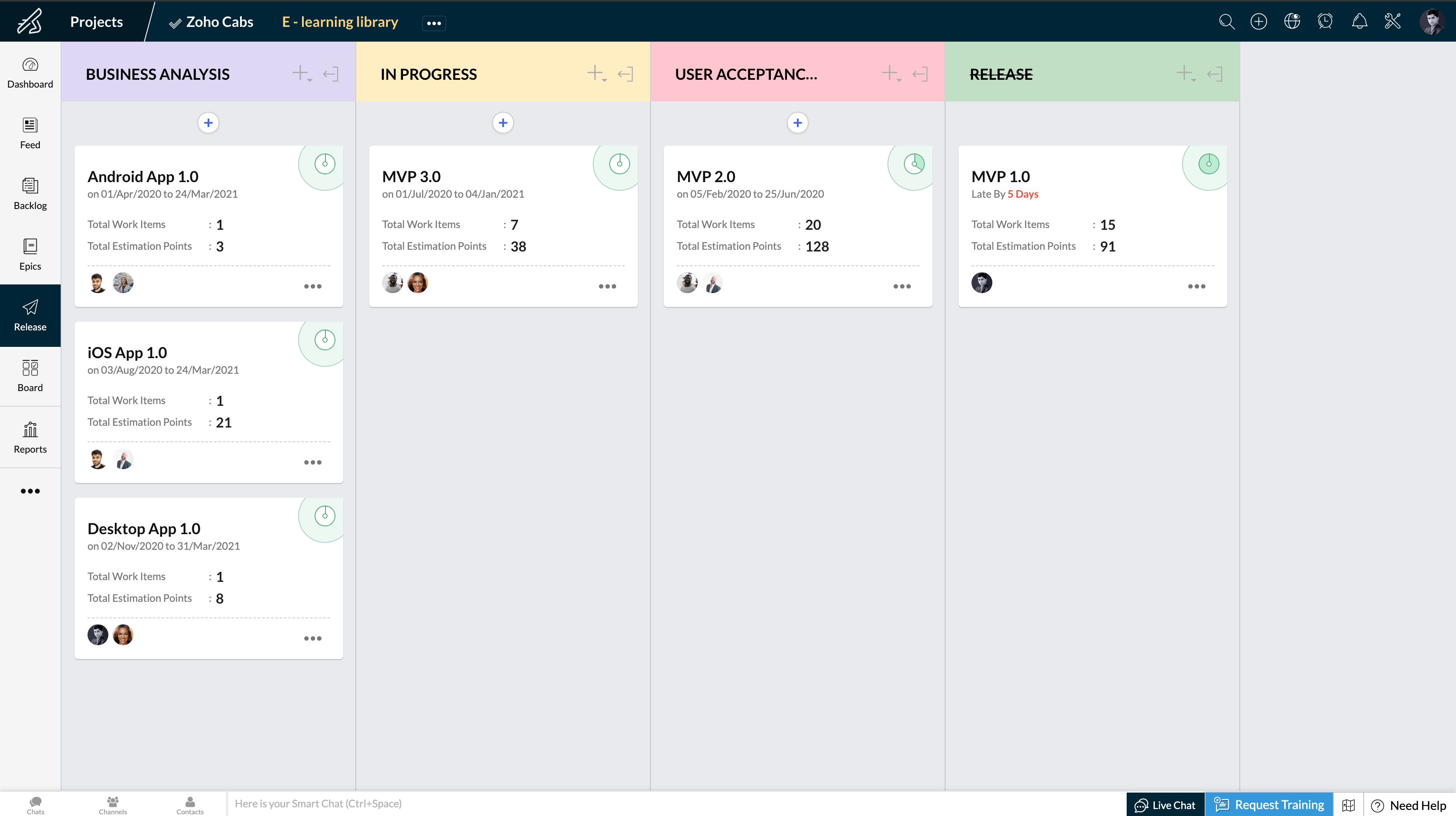The width and height of the screenshot is (1456, 816).
Task: Go to Projects in top navigation
Action: coord(97,22)
